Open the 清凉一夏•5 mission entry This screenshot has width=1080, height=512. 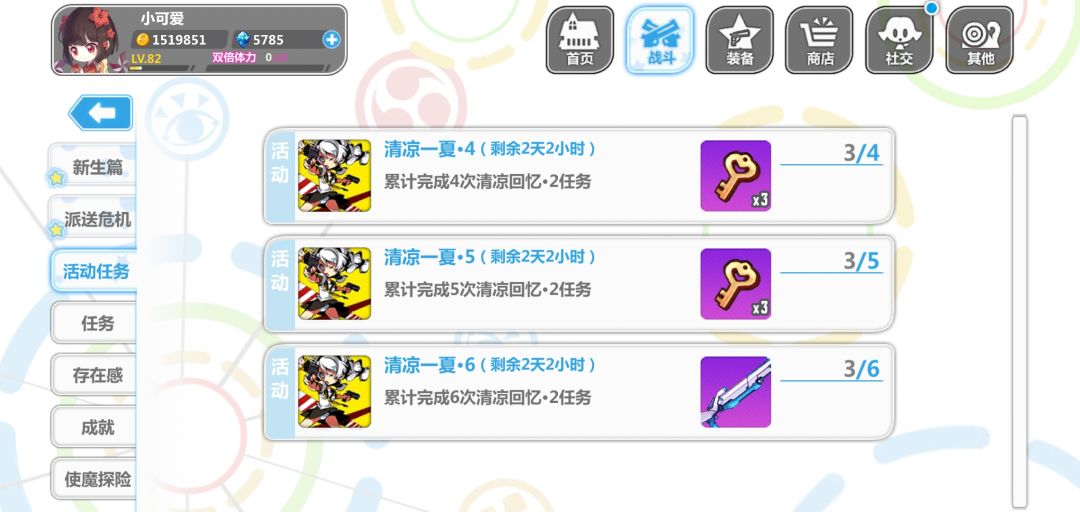coord(579,284)
